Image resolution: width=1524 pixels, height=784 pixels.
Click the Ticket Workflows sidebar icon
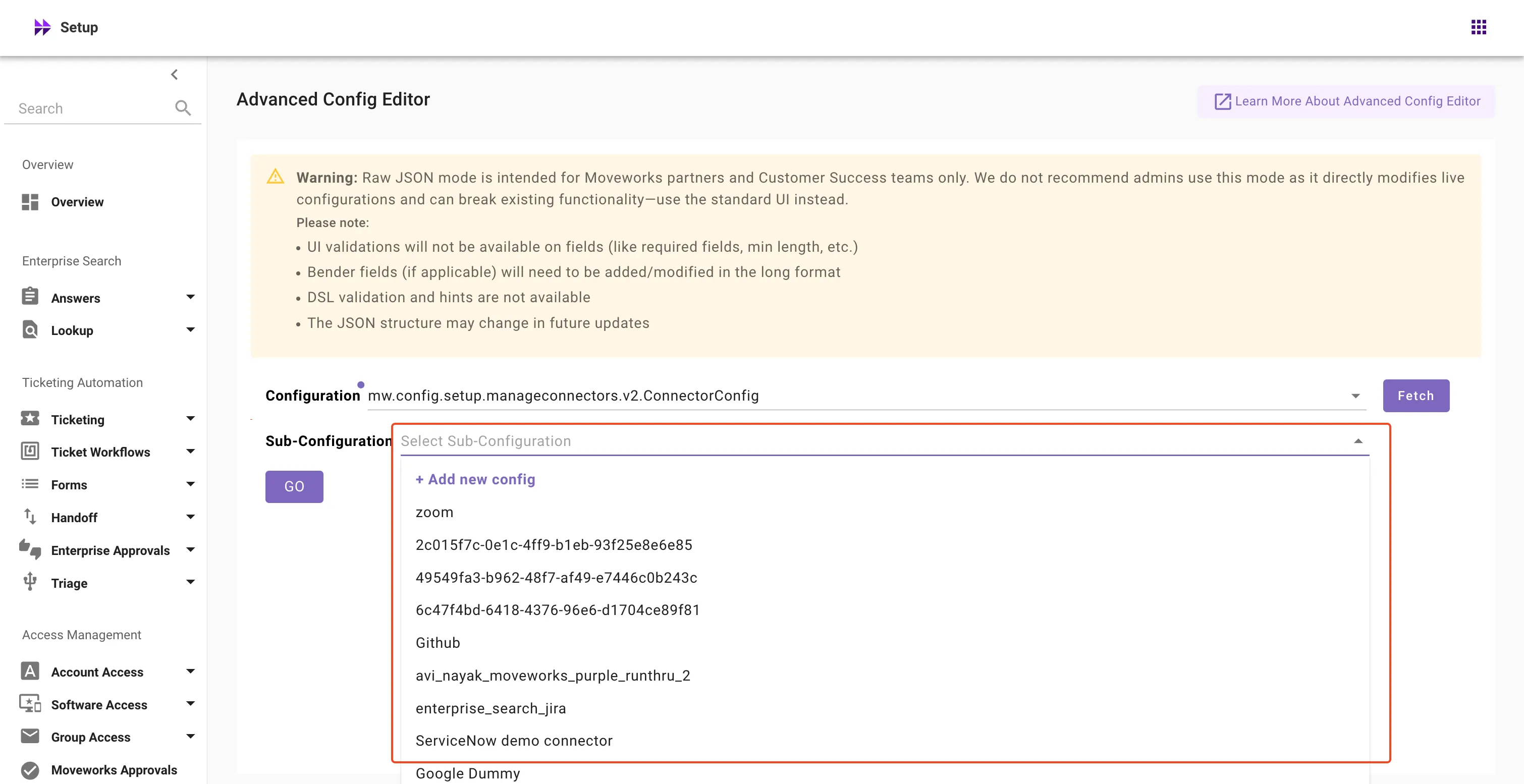pyautogui.click(x=30, y=452)
